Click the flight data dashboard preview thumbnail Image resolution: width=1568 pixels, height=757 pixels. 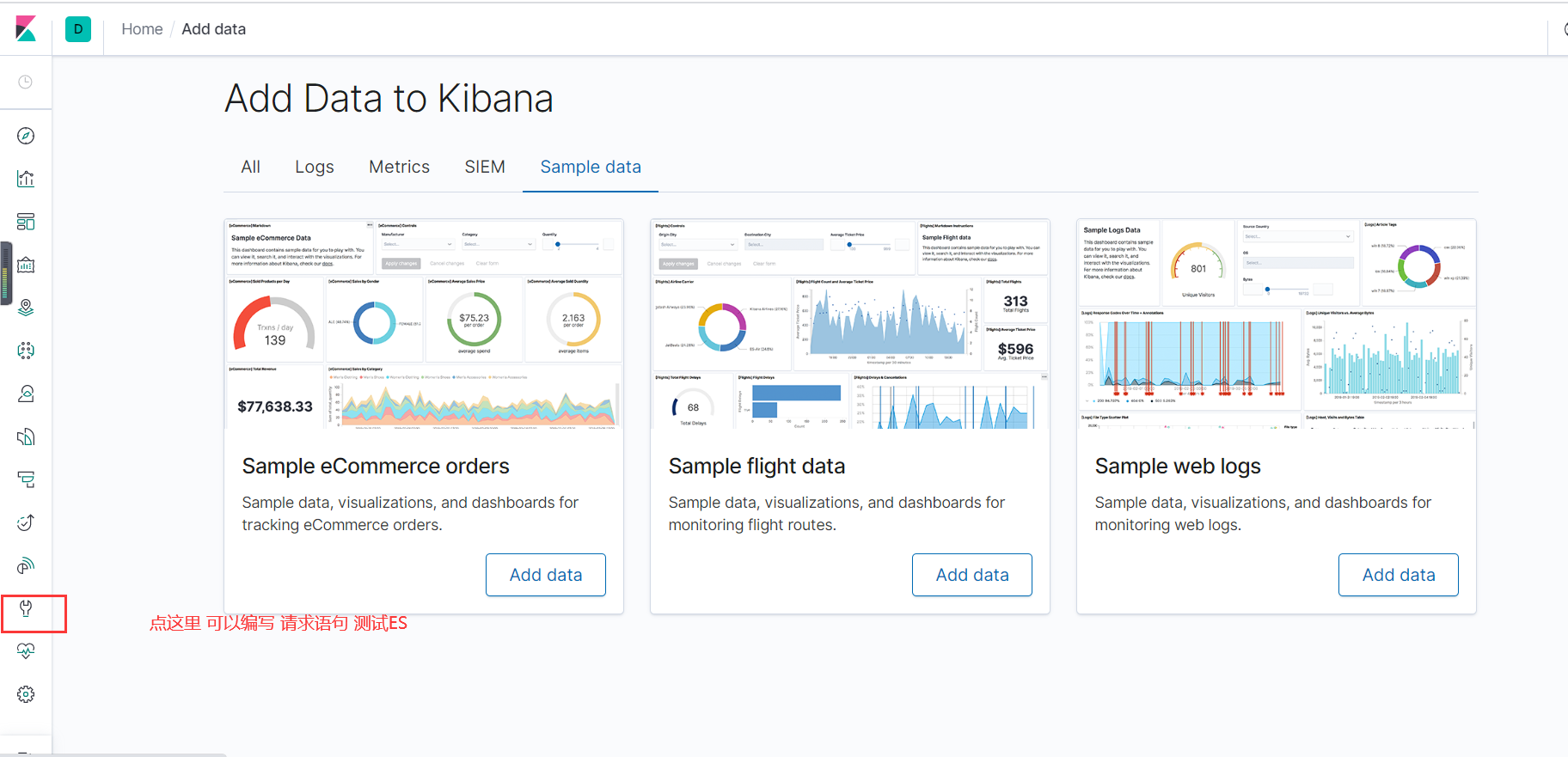pyautogui.click(x=850, y=324)
